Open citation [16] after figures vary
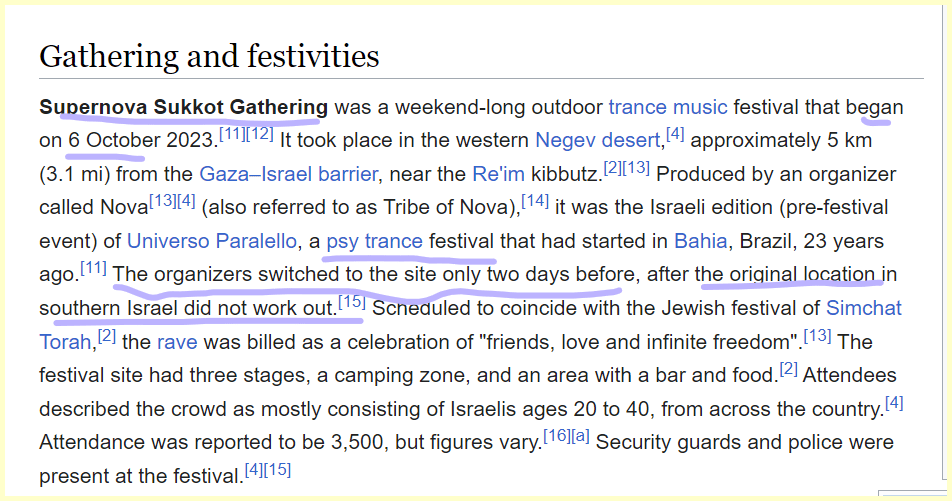Screen dimensions: 952x501 point(555,436)
